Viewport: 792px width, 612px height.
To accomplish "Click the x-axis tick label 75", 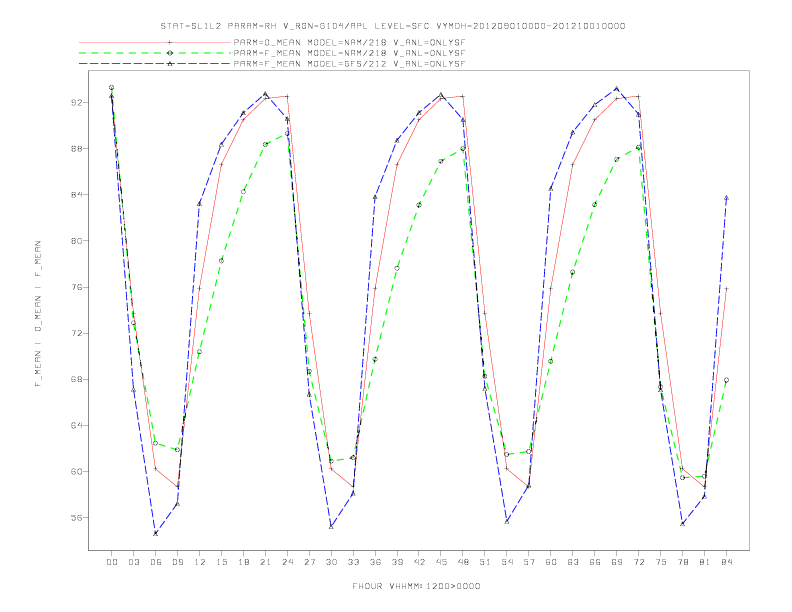I will coord(661,562).
